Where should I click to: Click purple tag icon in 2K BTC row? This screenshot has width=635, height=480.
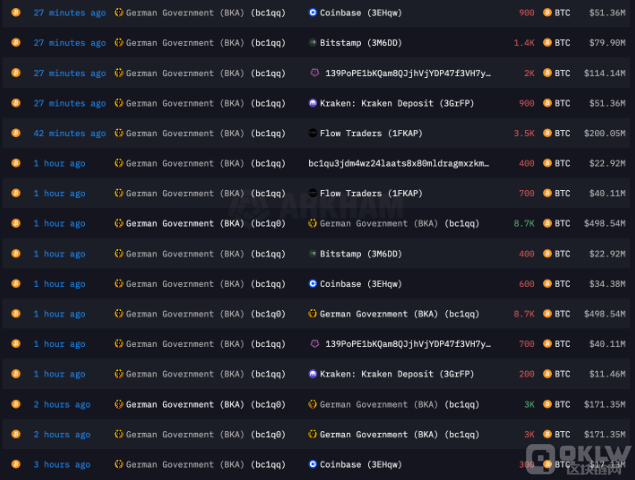315,73
